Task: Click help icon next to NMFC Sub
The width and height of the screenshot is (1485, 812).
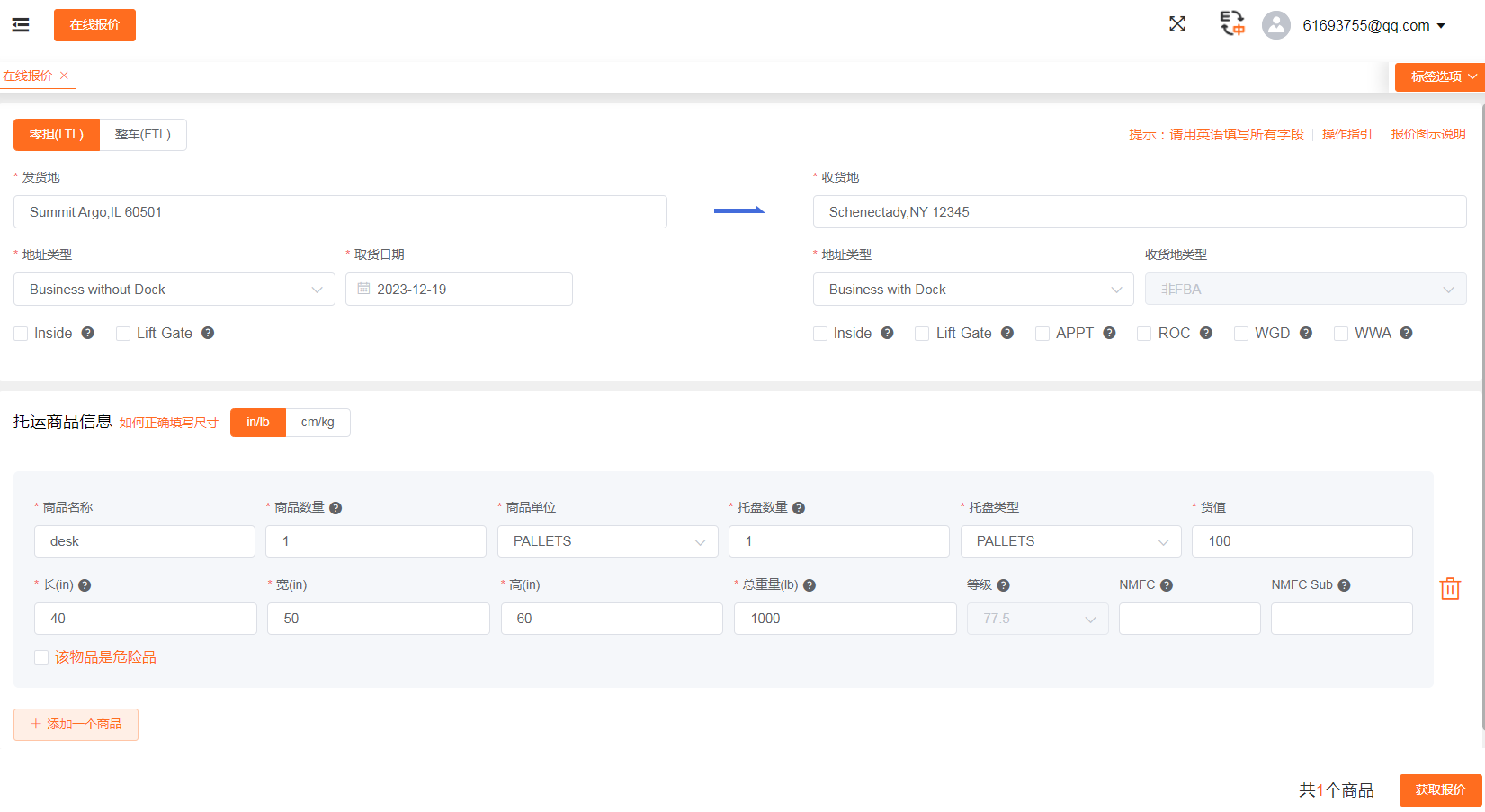Action: 1344,585
